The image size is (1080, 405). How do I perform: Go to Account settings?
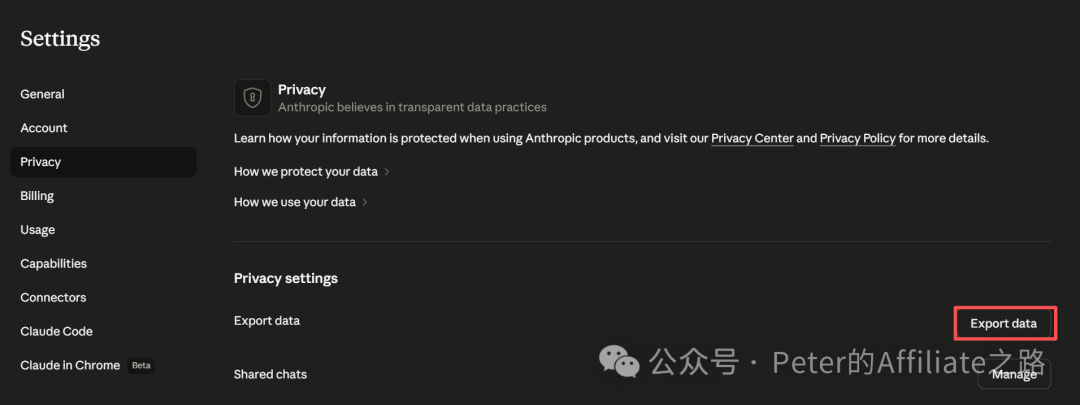(44, 128)
